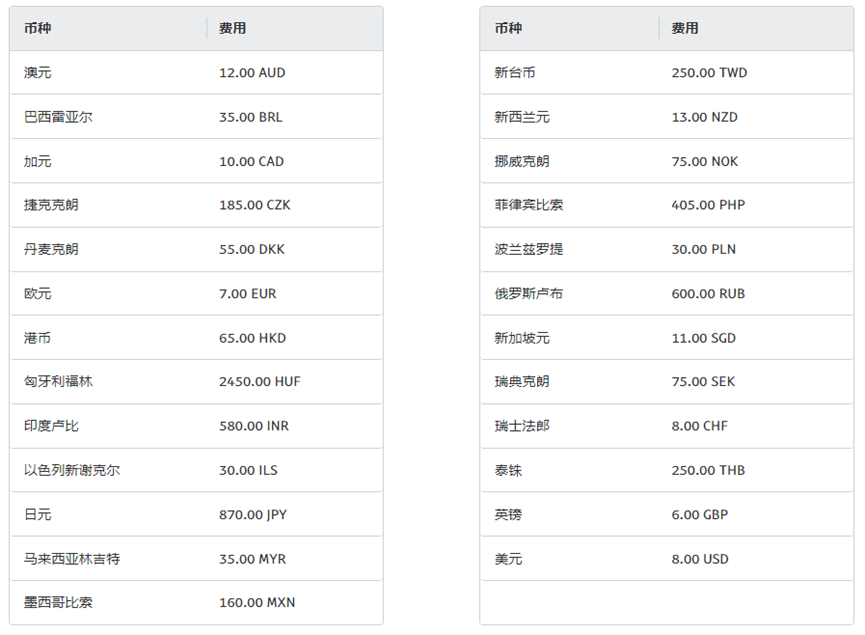The width and height of the screenshot is (865, 635).
Task: Click the 35.00 BRL fee value
Action: click(x=250, y=117)
